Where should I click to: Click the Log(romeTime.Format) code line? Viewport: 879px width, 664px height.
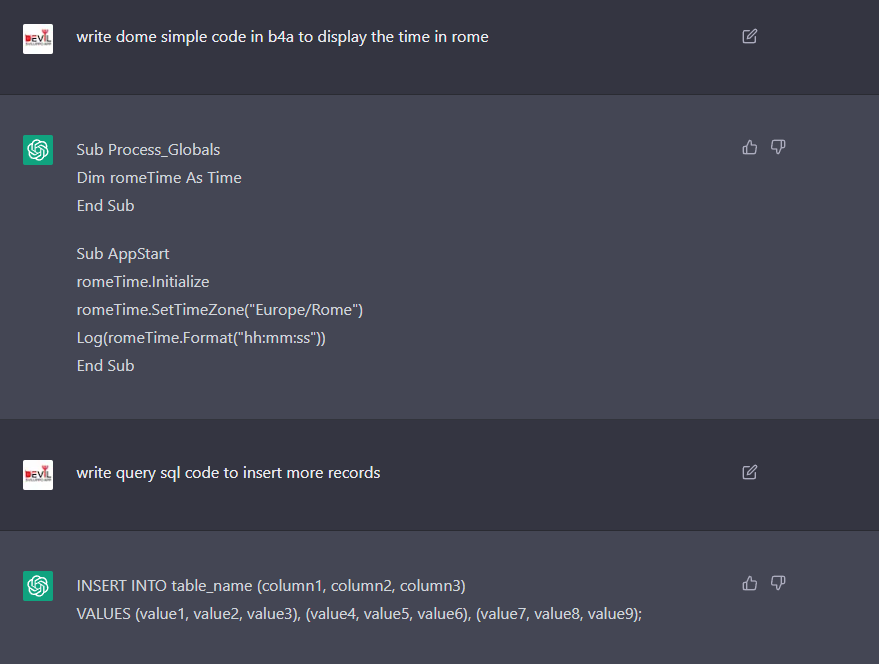(x=201, y=338)
